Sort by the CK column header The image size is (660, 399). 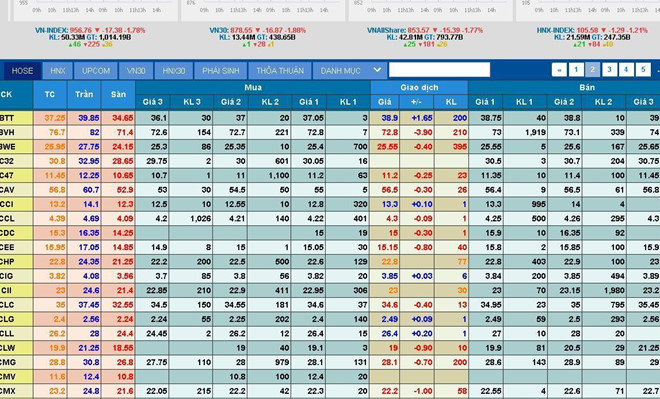(x=16, y=95)
